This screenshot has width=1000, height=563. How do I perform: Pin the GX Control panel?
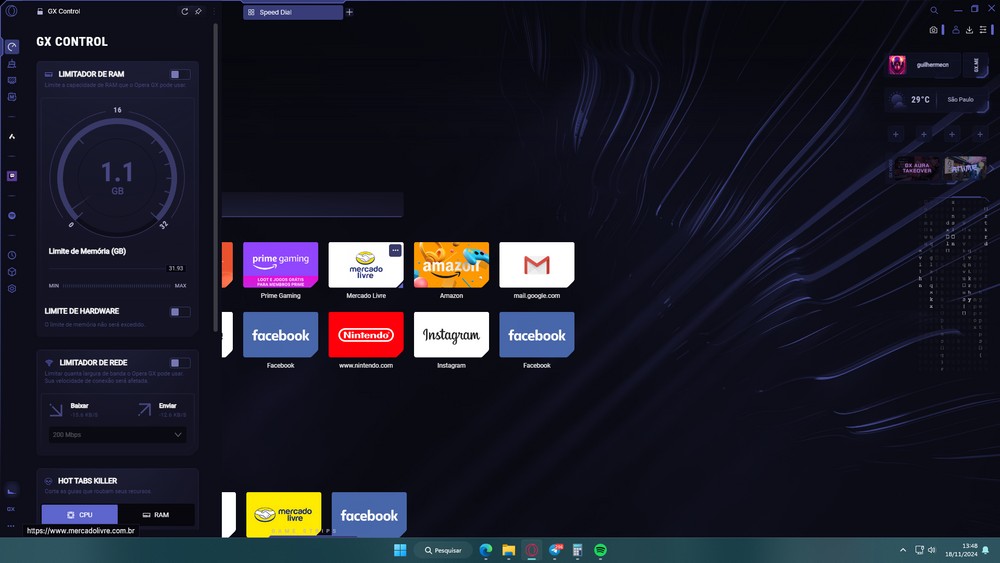click(x=198, y=11)
